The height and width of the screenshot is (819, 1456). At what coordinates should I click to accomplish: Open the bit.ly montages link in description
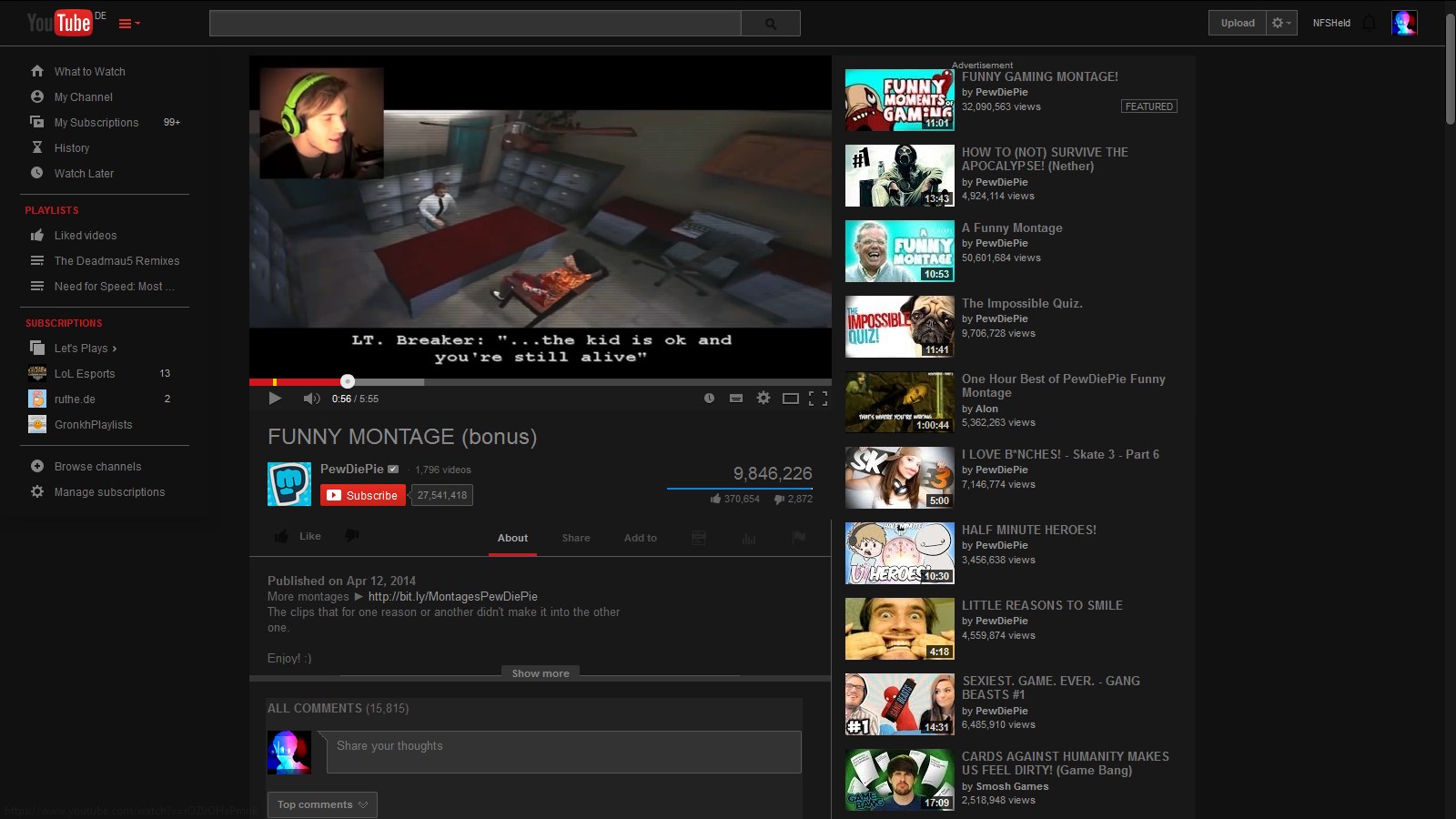(x=452, y=596)
